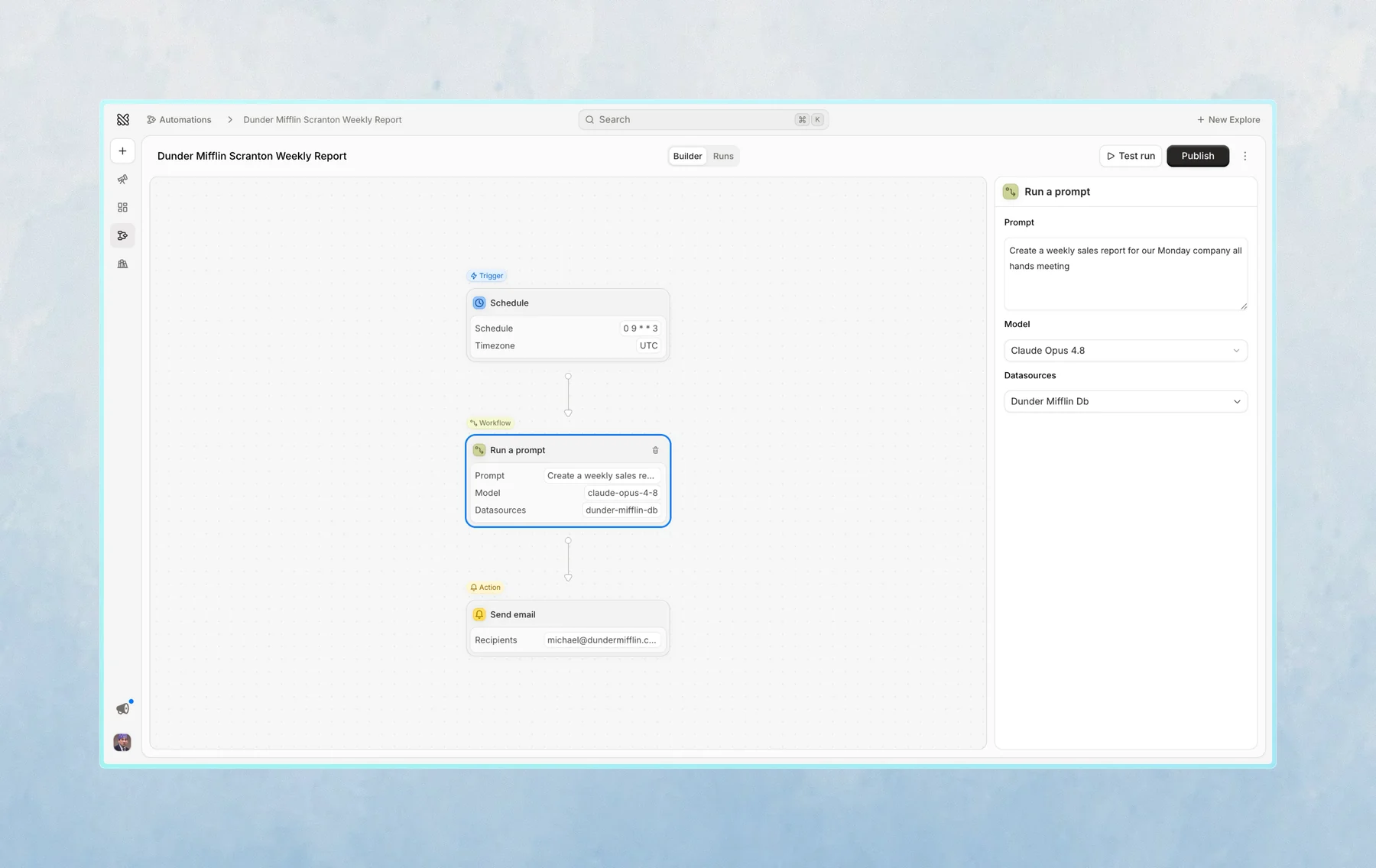The height and width of the screenshot is (868, 1376).
Task: Click the Action tag label
Action: click(x=485, y=588)
